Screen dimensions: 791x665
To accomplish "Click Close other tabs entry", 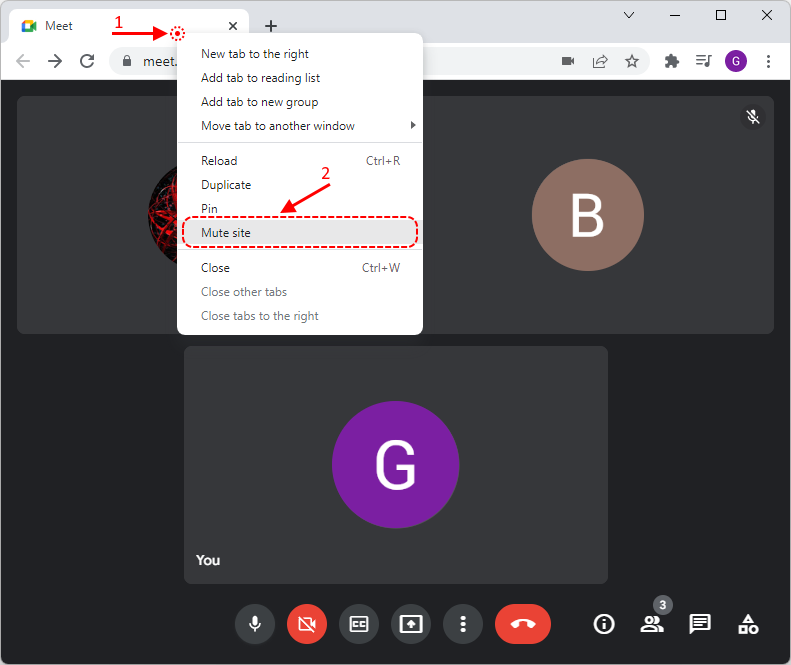I will pyautogui.click(x=300, y=292).
